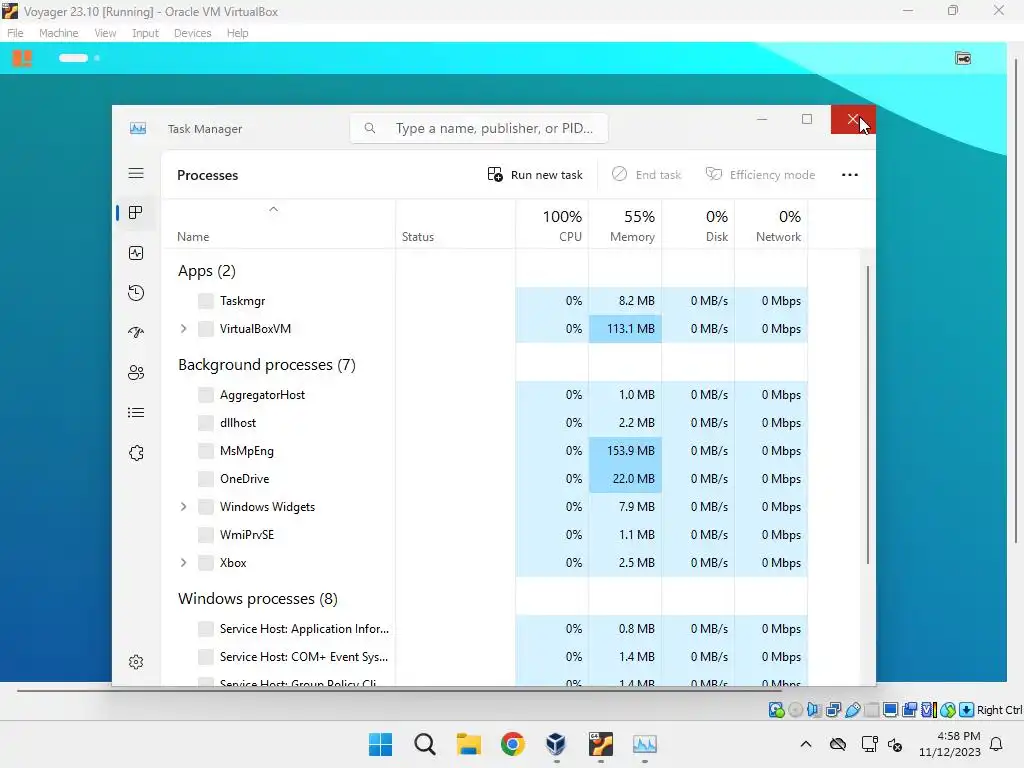Open the Services puzzle-piece icon in sidebar
This screenshot has height=768, width=1024.
[136, 453]
